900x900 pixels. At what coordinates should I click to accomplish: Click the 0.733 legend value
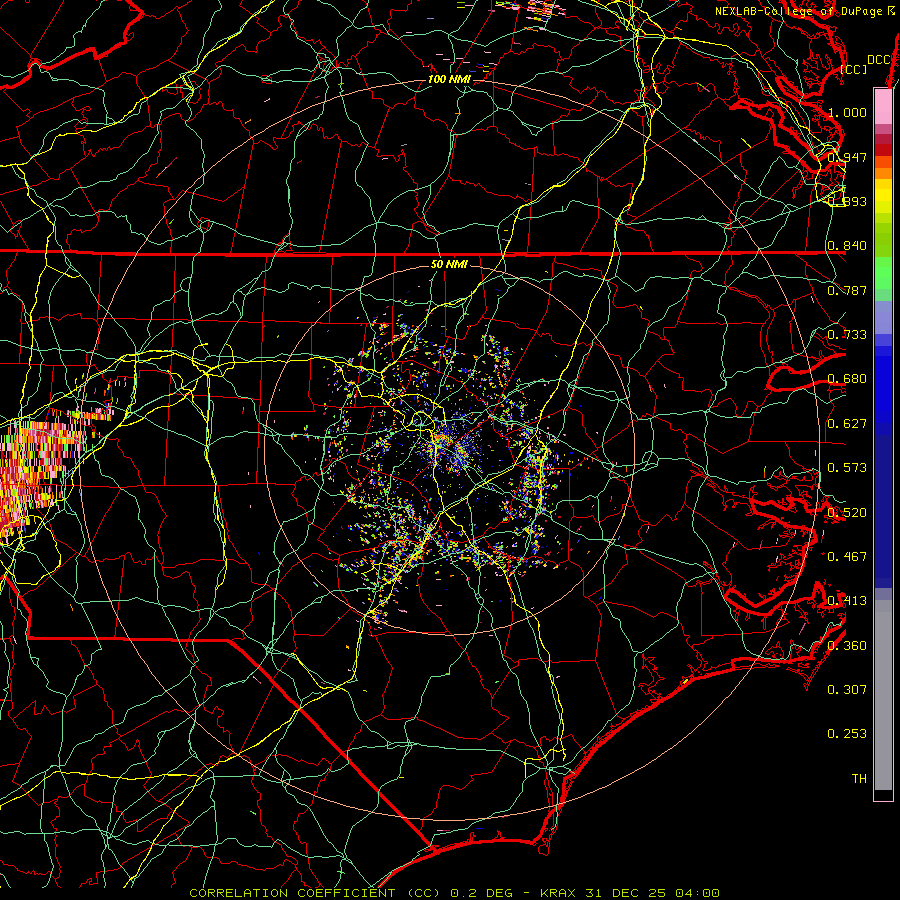coord(847,334)
